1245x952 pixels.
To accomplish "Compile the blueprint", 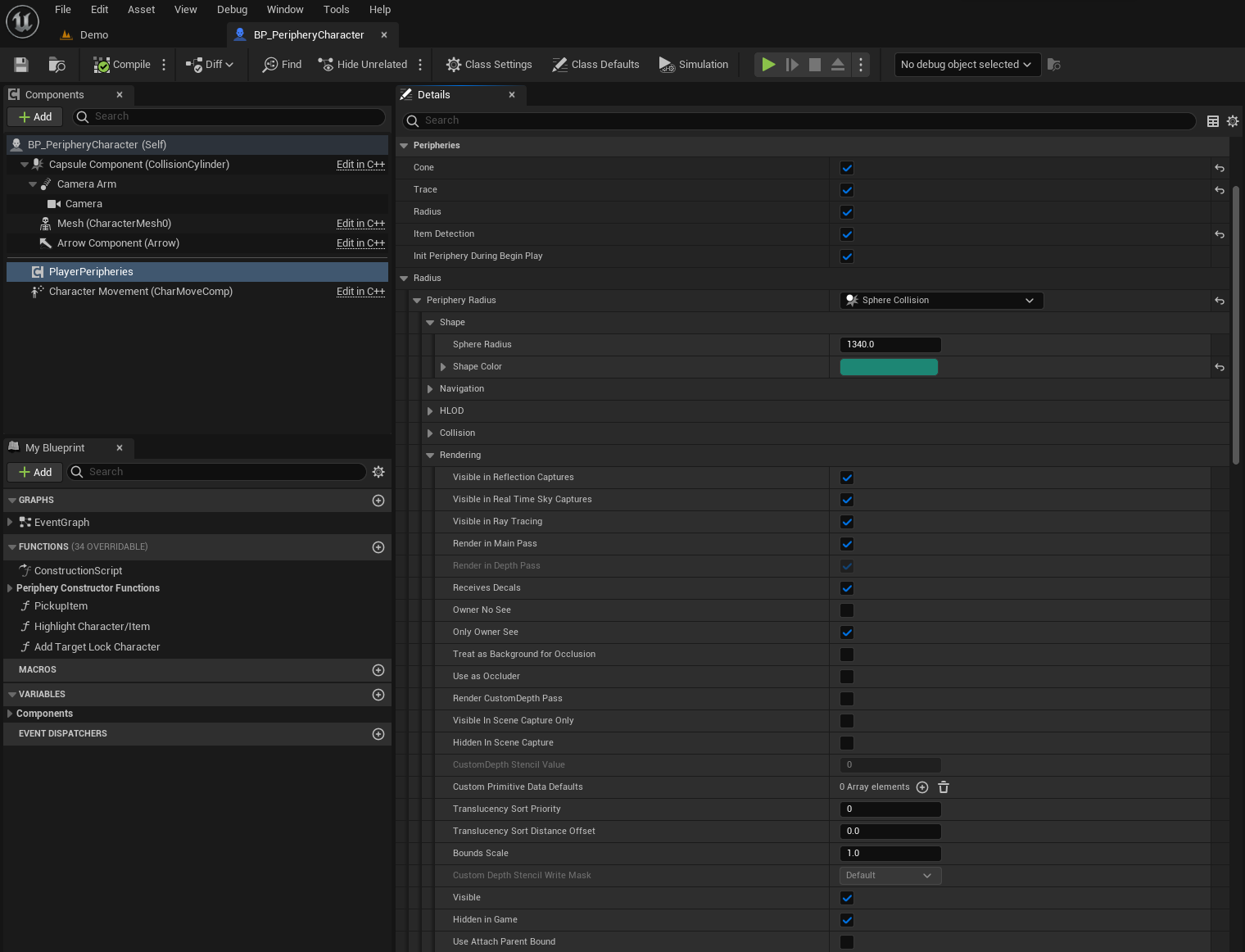I will pyautogui.click(x=122, y=65).
